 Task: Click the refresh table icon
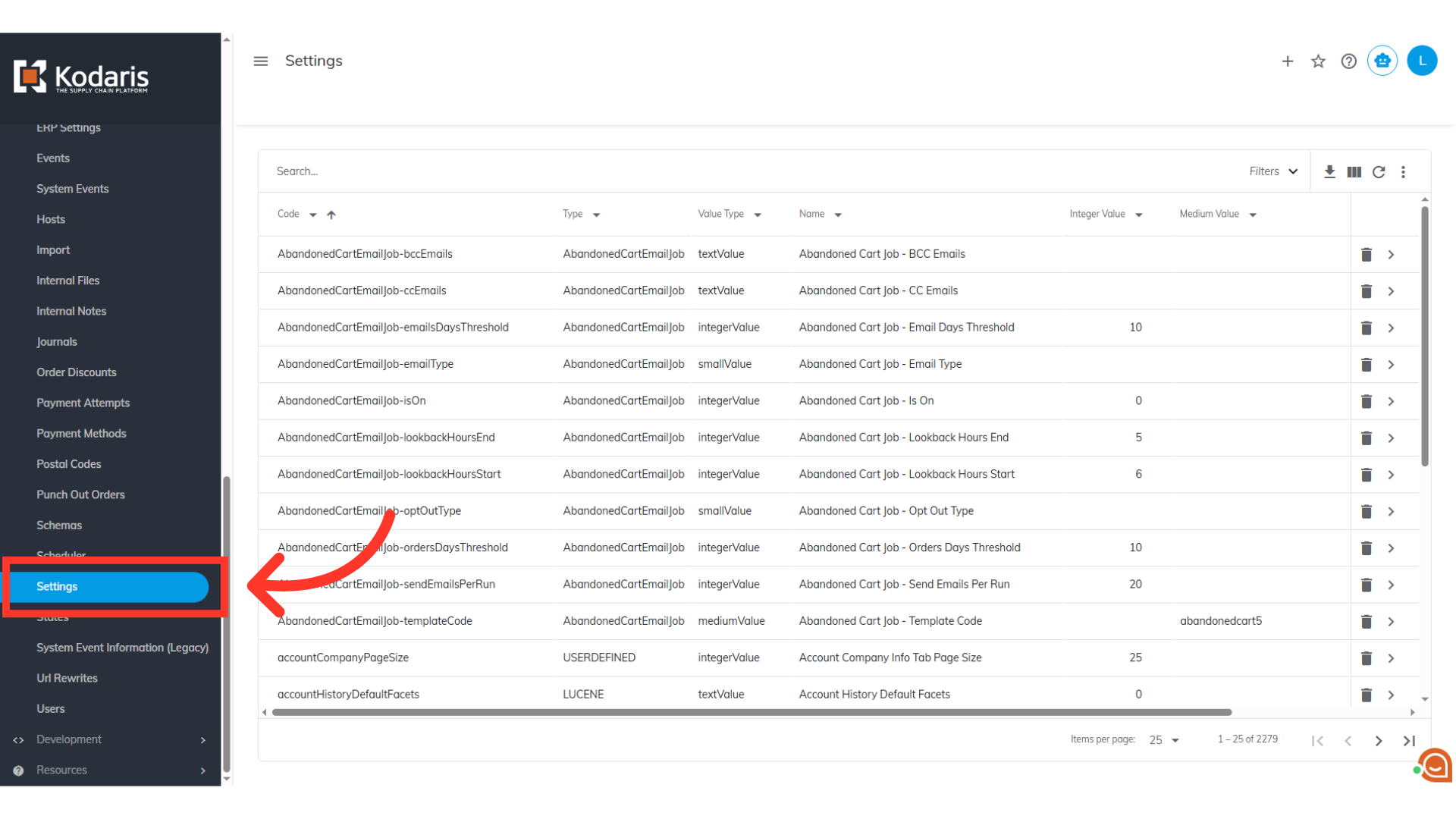pyautogui.click(x=1379, y=172)
